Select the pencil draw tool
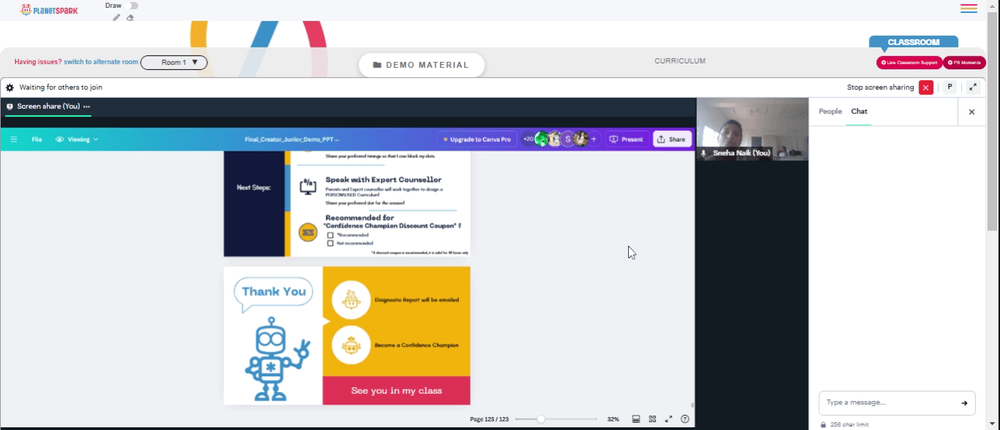This screenshot has height=430, width=1000. pyautogui.click(x=116, y=18)
